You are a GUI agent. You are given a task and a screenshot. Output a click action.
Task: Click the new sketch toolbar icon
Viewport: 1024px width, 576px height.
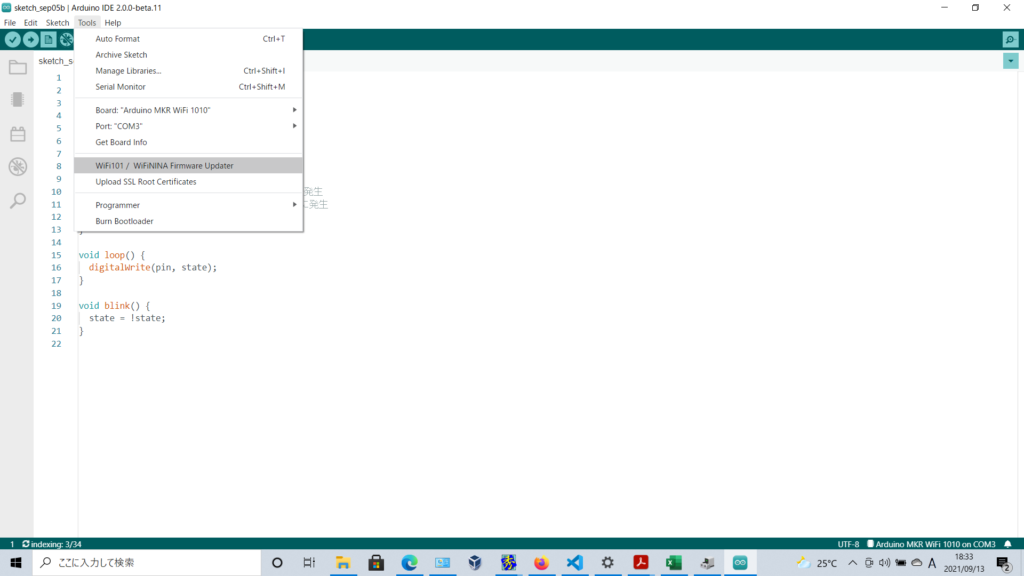48,40
